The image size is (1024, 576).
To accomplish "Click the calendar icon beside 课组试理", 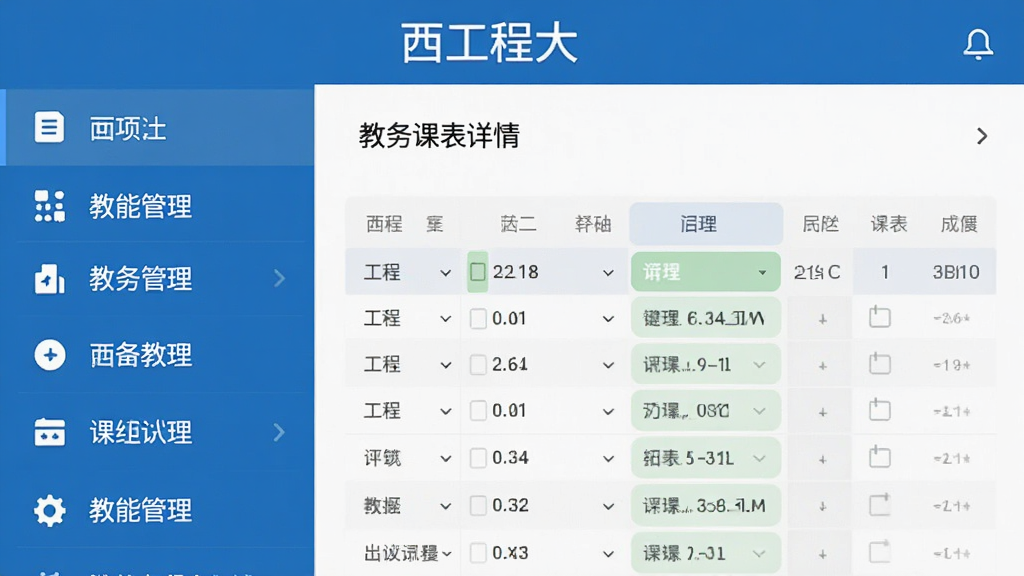I will click(x=50, y=432).
